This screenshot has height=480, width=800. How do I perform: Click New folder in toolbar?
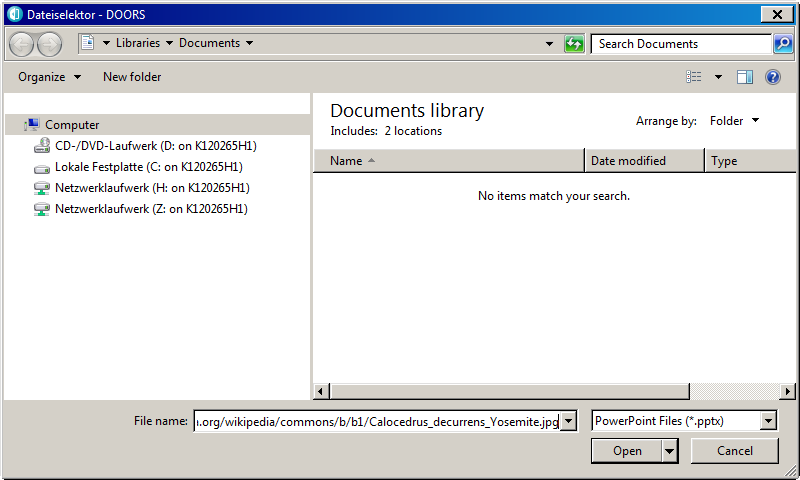click(x=132, y=77)
